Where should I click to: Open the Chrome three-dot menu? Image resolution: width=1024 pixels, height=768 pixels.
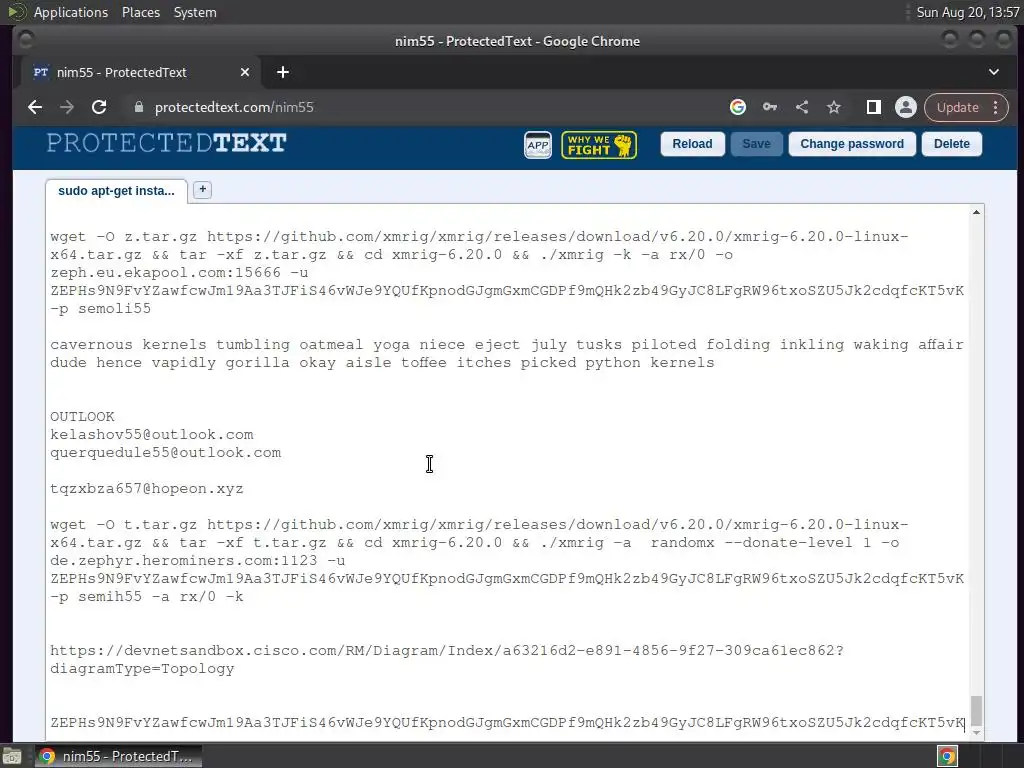[996, 107]
